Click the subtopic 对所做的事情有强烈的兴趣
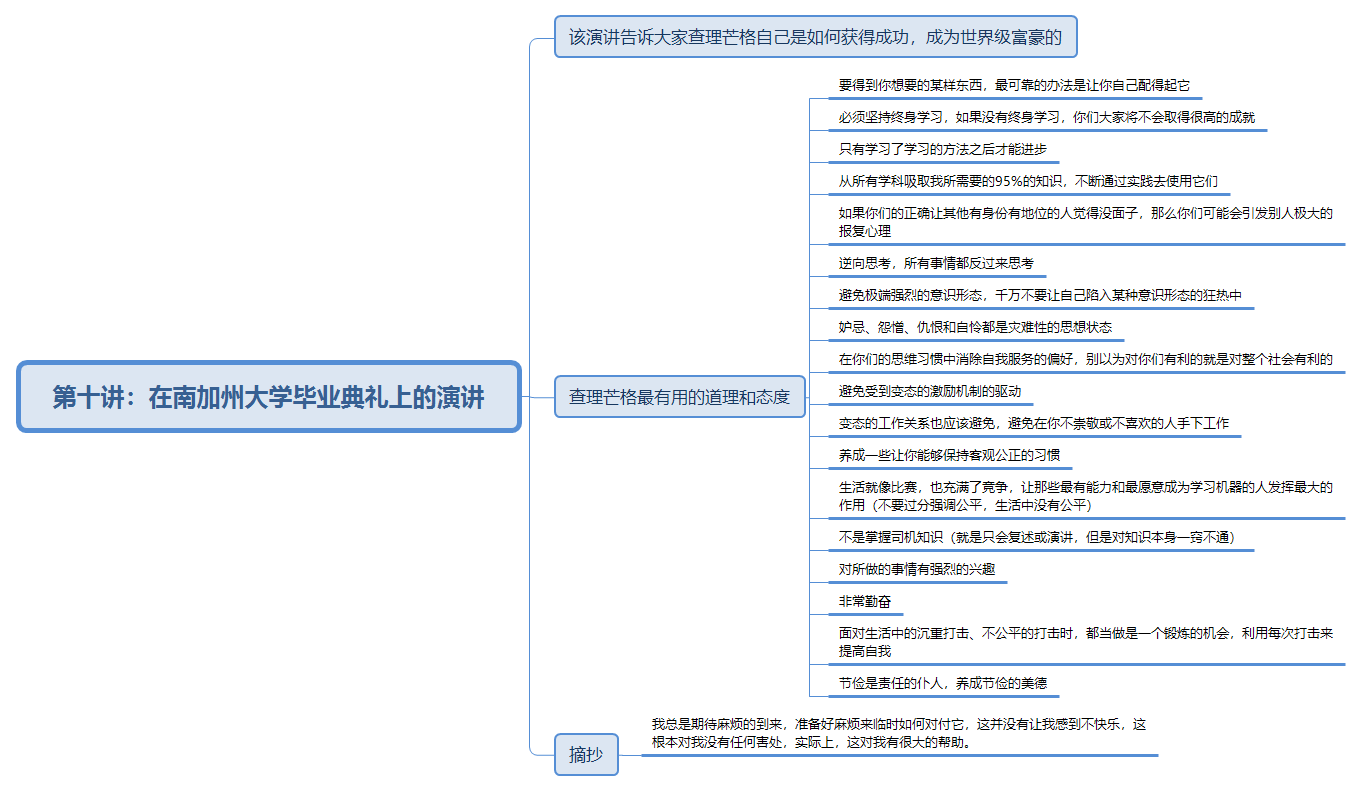Image resolution: width=1363 pixels, height=792 pixels. [x=916, y=570]
